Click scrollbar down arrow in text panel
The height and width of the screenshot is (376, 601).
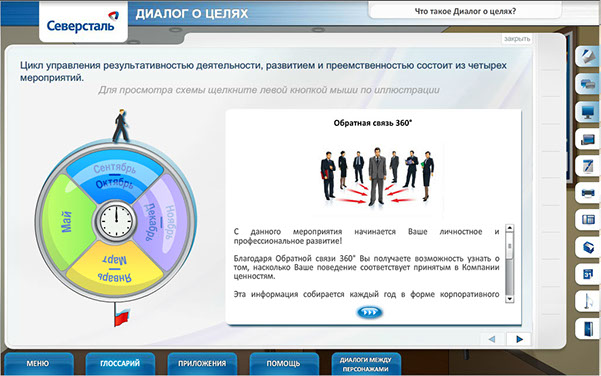[509, 299]
